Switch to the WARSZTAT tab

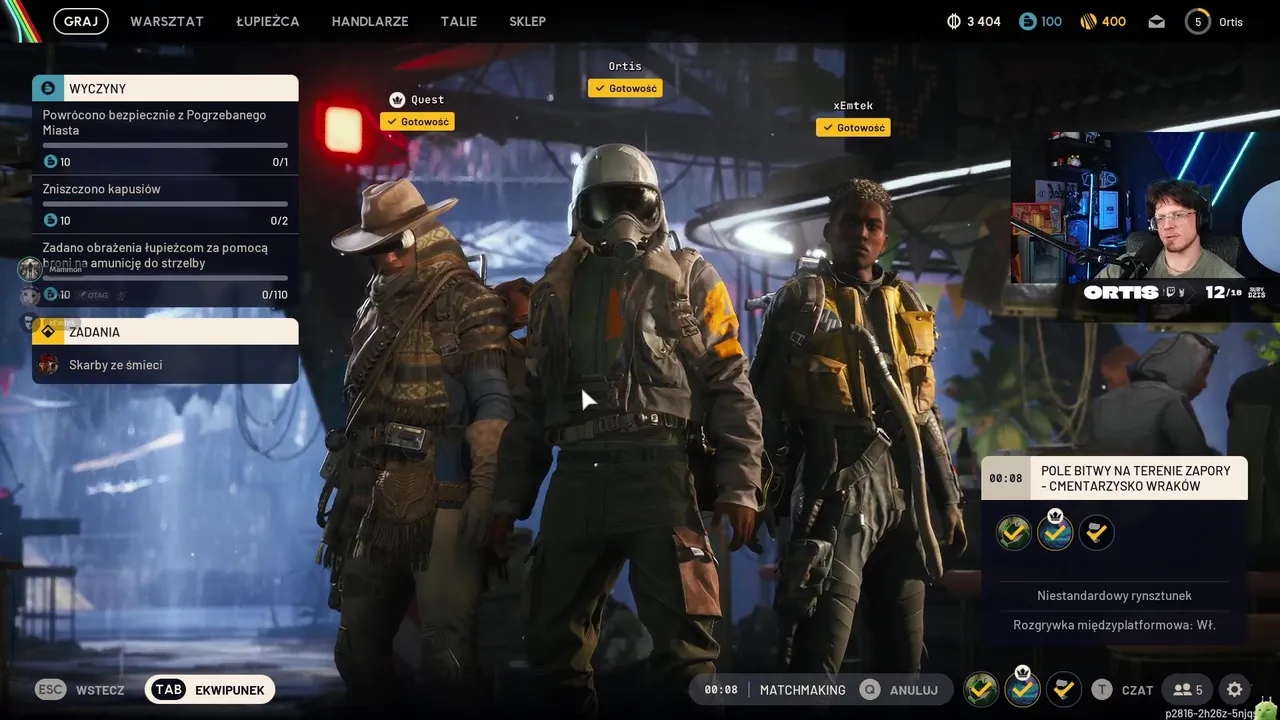[x=167, y=21]
